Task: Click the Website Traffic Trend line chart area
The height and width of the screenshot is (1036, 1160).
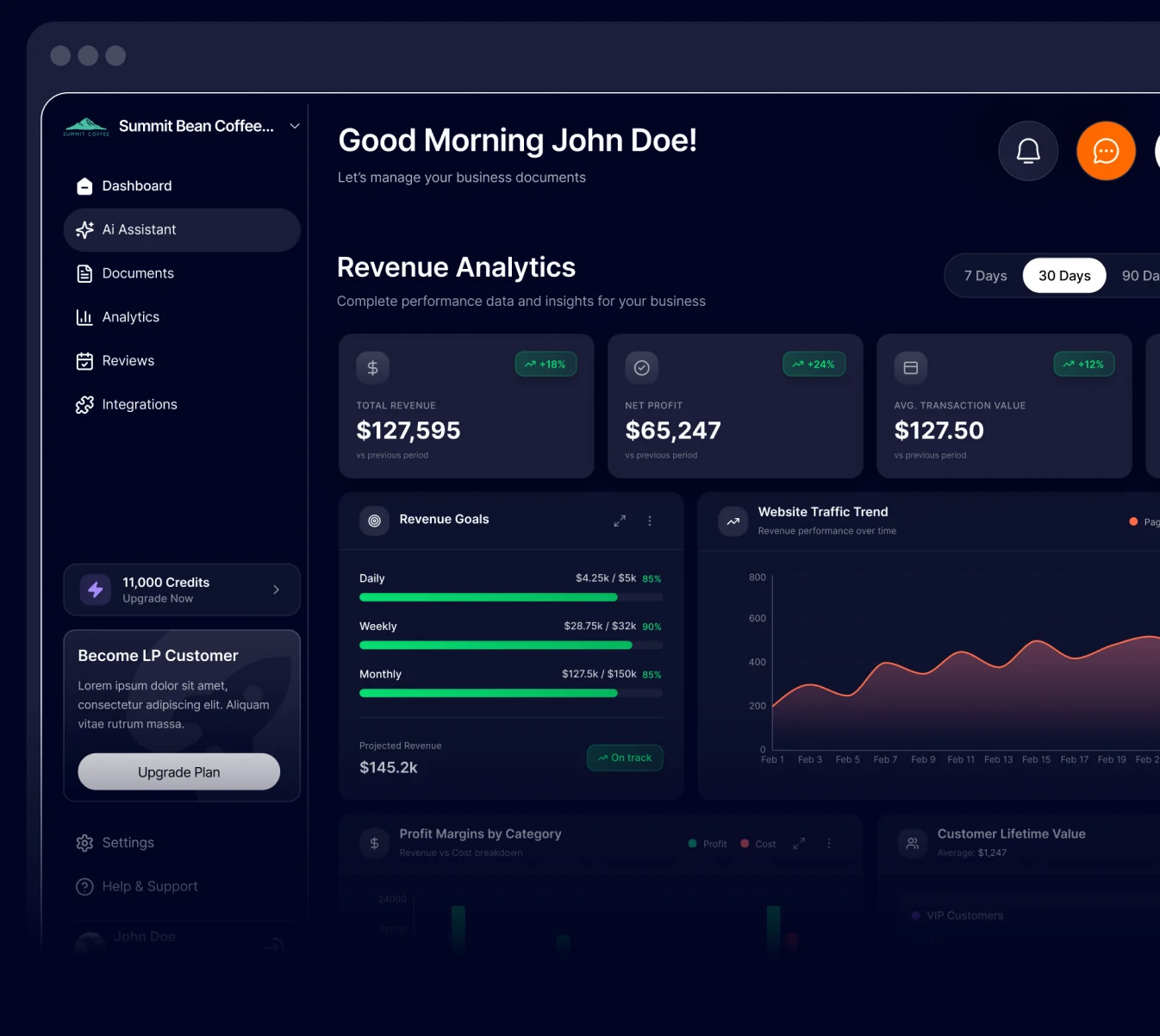Action: 966,662
